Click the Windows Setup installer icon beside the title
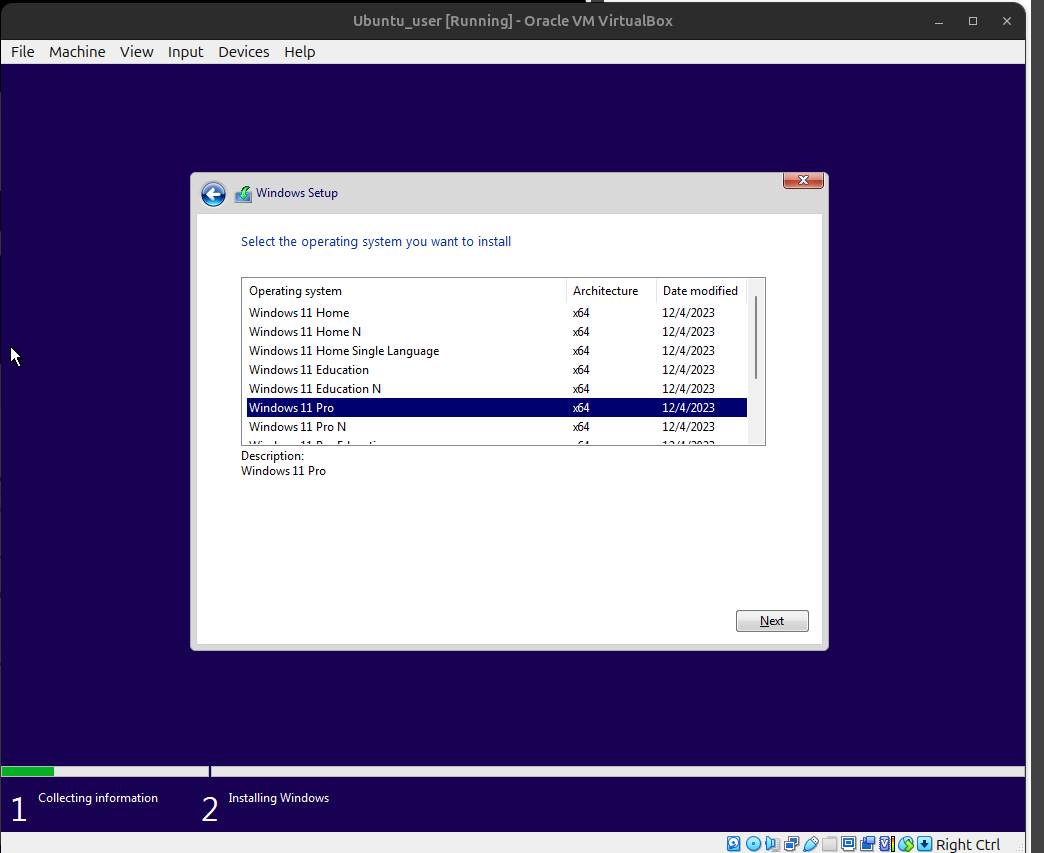 [243, 194]
